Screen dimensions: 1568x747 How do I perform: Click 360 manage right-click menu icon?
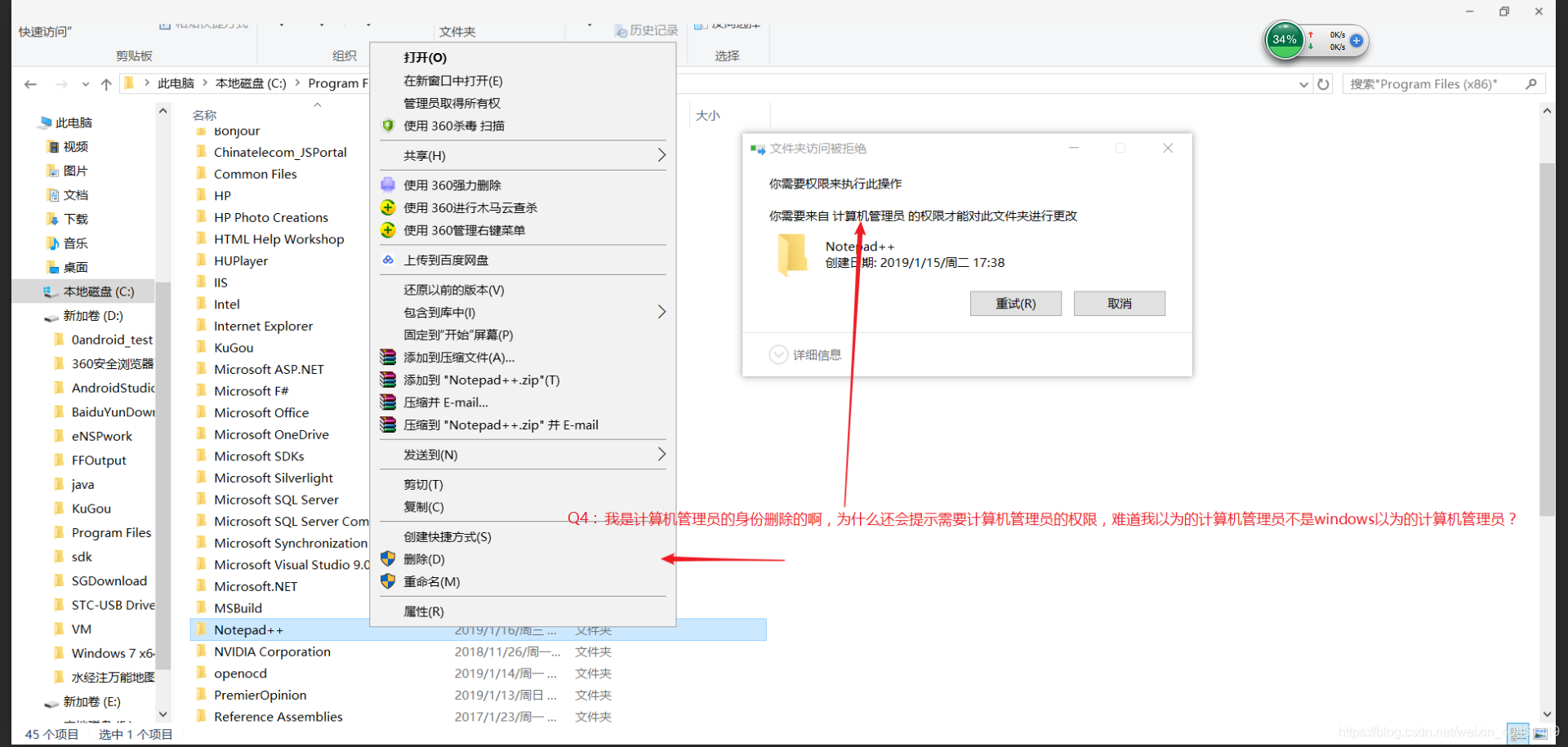[388, 230]
